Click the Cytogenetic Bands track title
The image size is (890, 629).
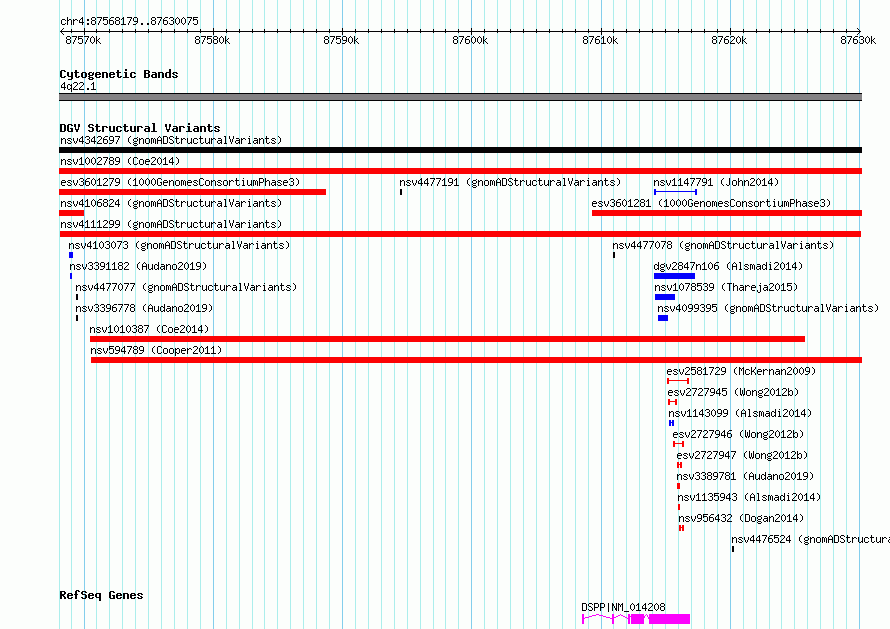pyautogui.click(x=119, y=74)
